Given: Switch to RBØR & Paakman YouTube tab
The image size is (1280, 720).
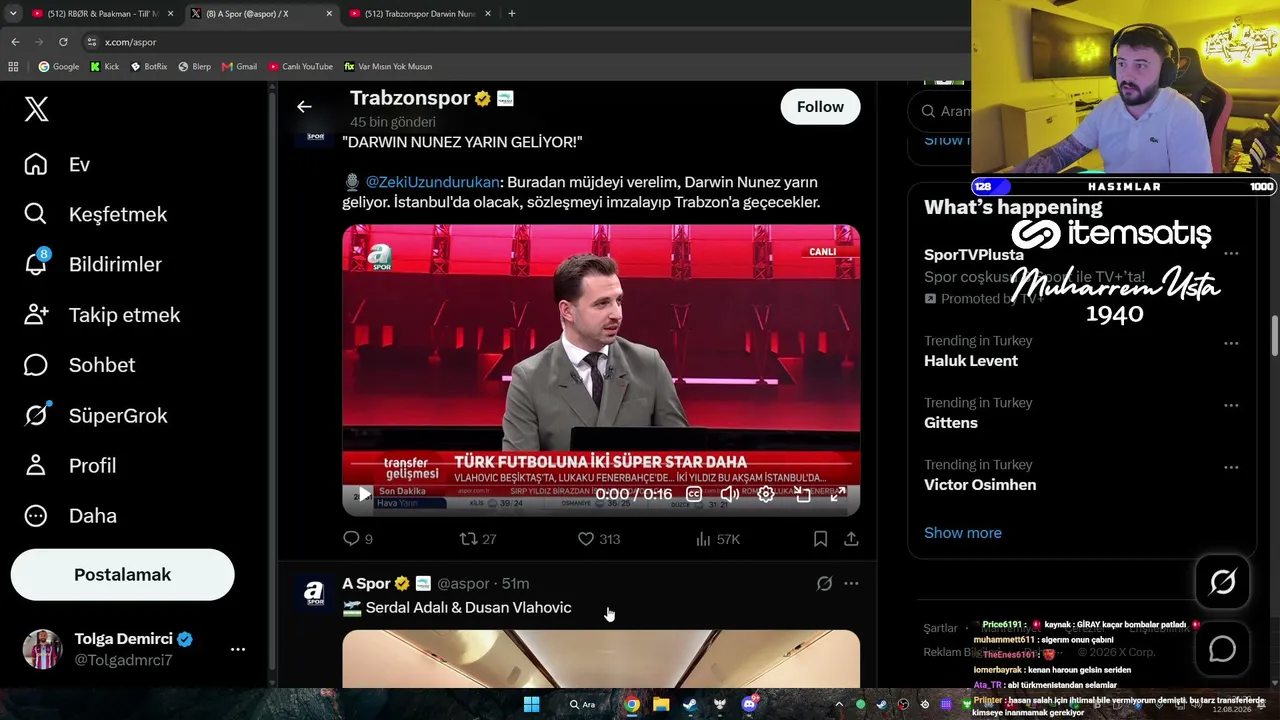Looking at the screenshot, I should coord(103,14).
